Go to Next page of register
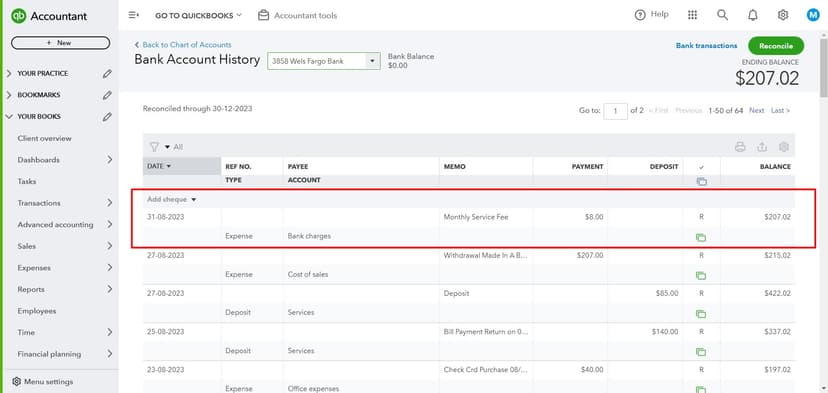The width and height of the screenshot is (828, 393). point(756,110)
